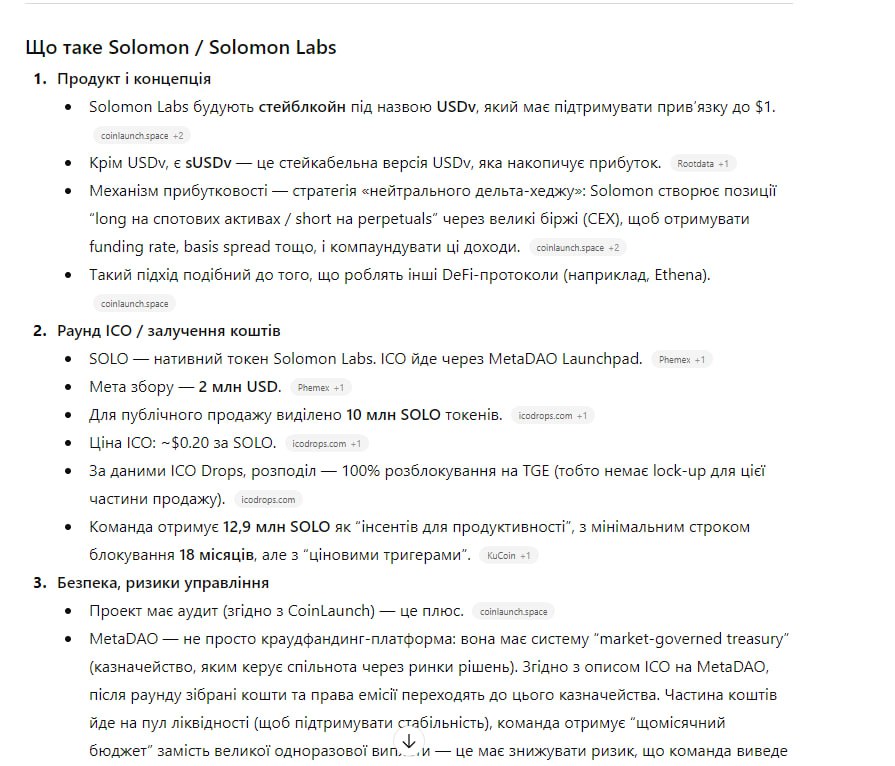Click the bold стейблкойн word
The width and height of the screenshot is (895, 766).
click(302, 107)
